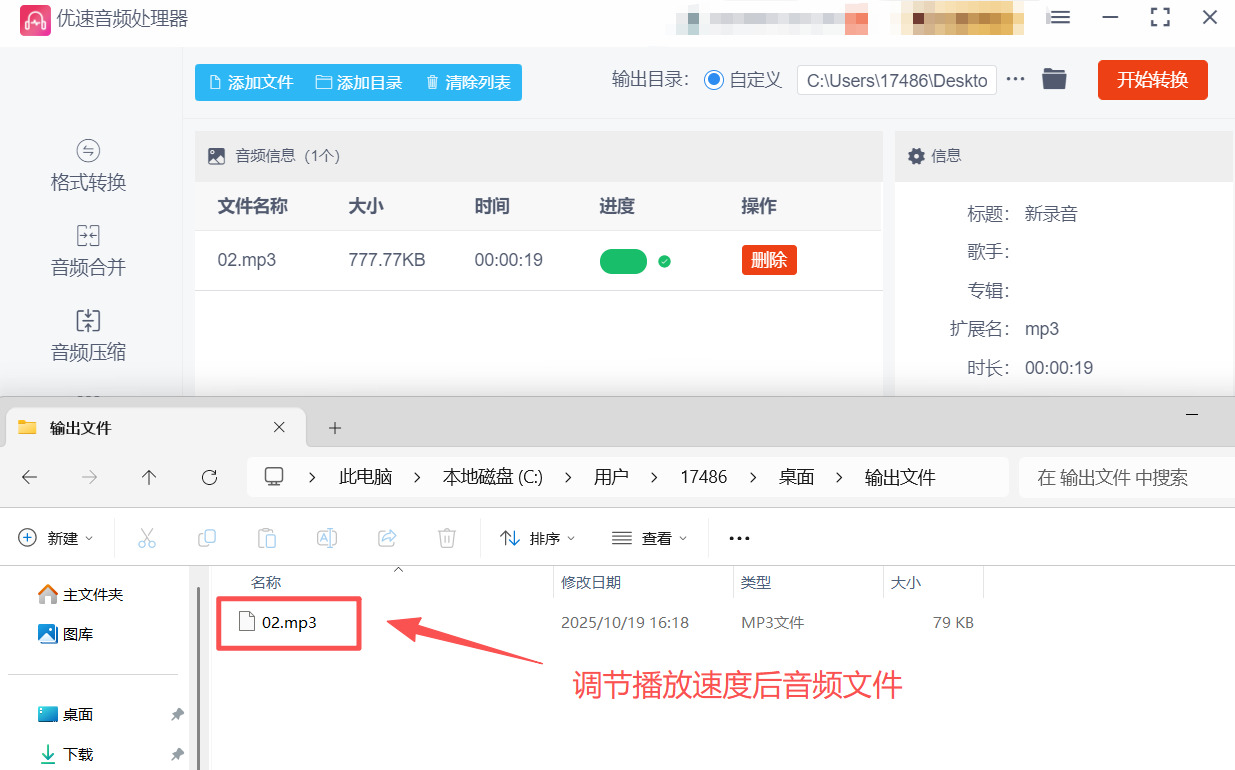
Task: Click the green completion checkmark icon
Action: 664,261
